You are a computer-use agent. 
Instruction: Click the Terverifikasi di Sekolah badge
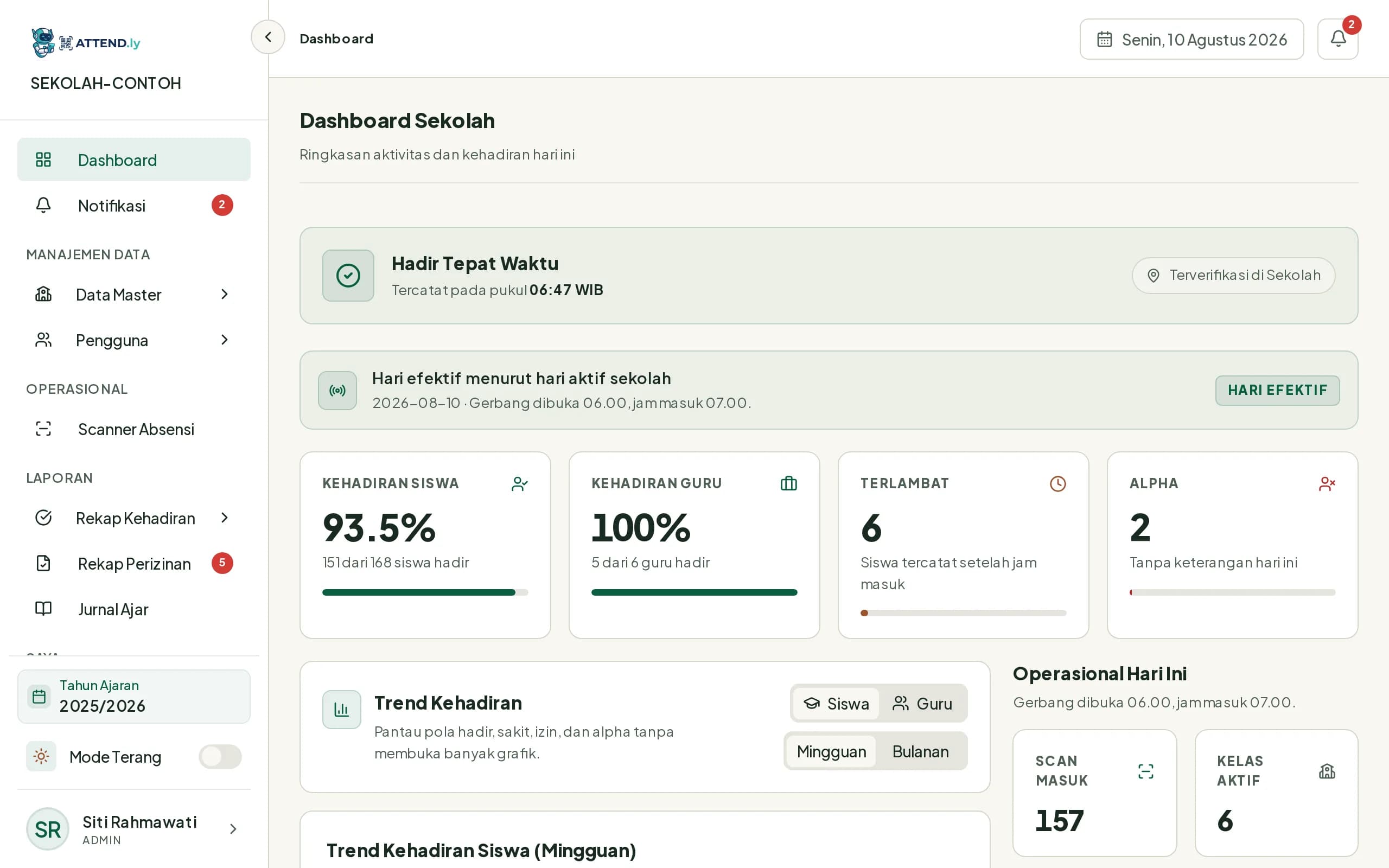click(x=1233, y=276)
